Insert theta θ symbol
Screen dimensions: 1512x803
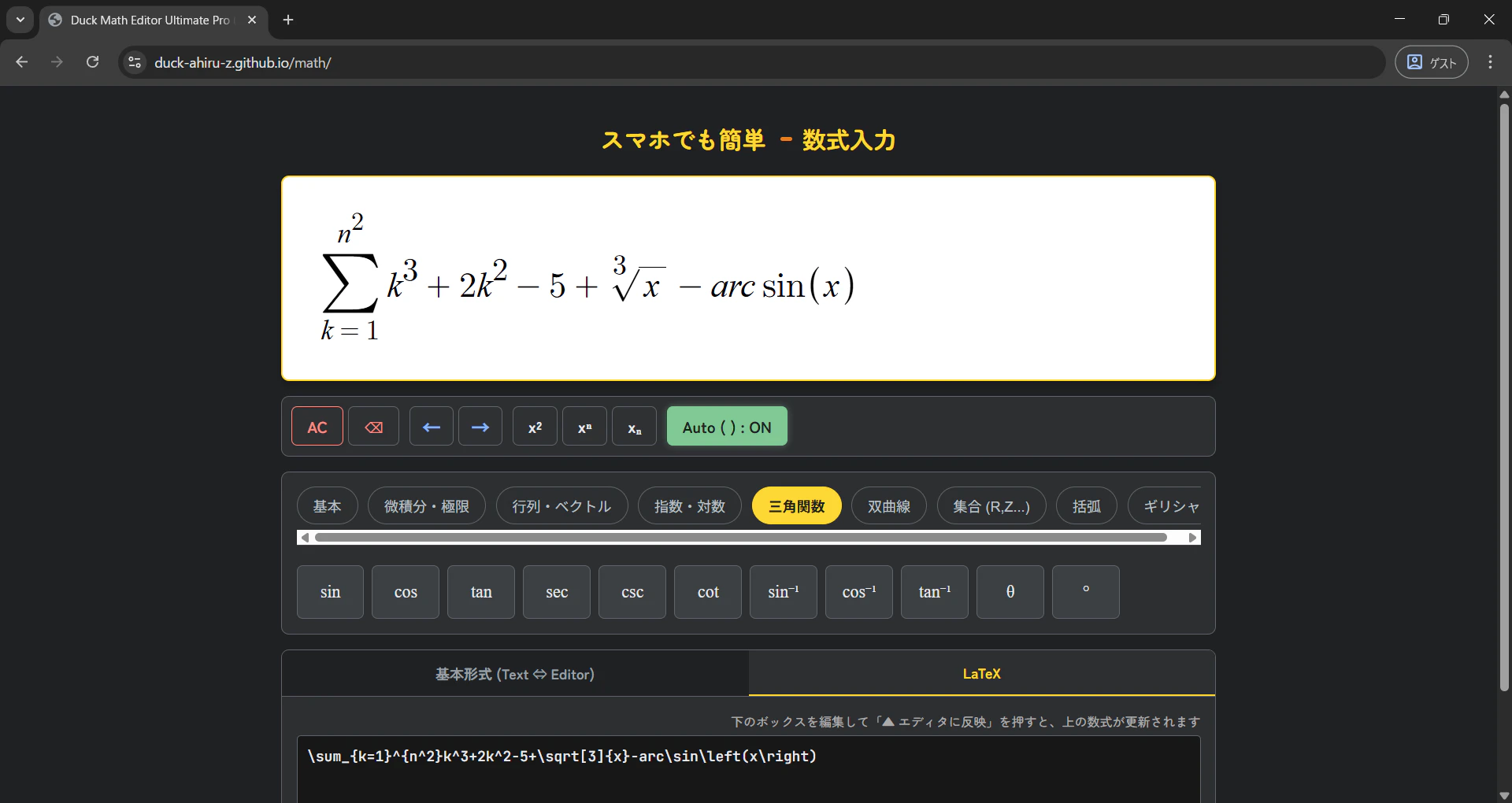click(x=1010, y=592)
